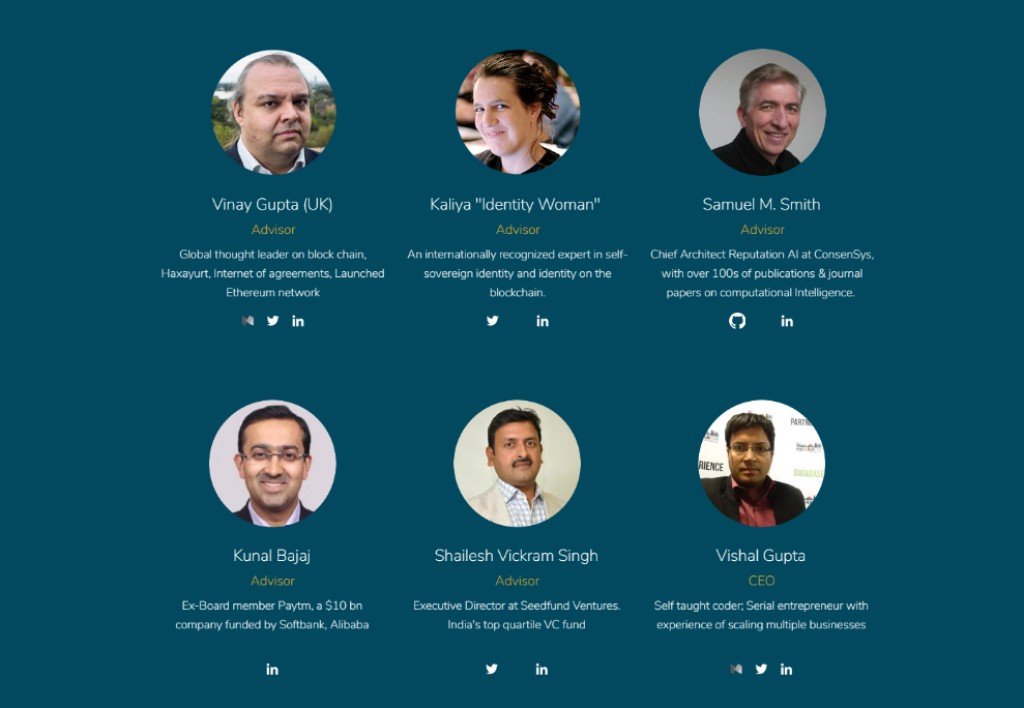1024x708 pixels.
Task: Click Samuel M. Smith's profile photo
Action: click(762, 112)
